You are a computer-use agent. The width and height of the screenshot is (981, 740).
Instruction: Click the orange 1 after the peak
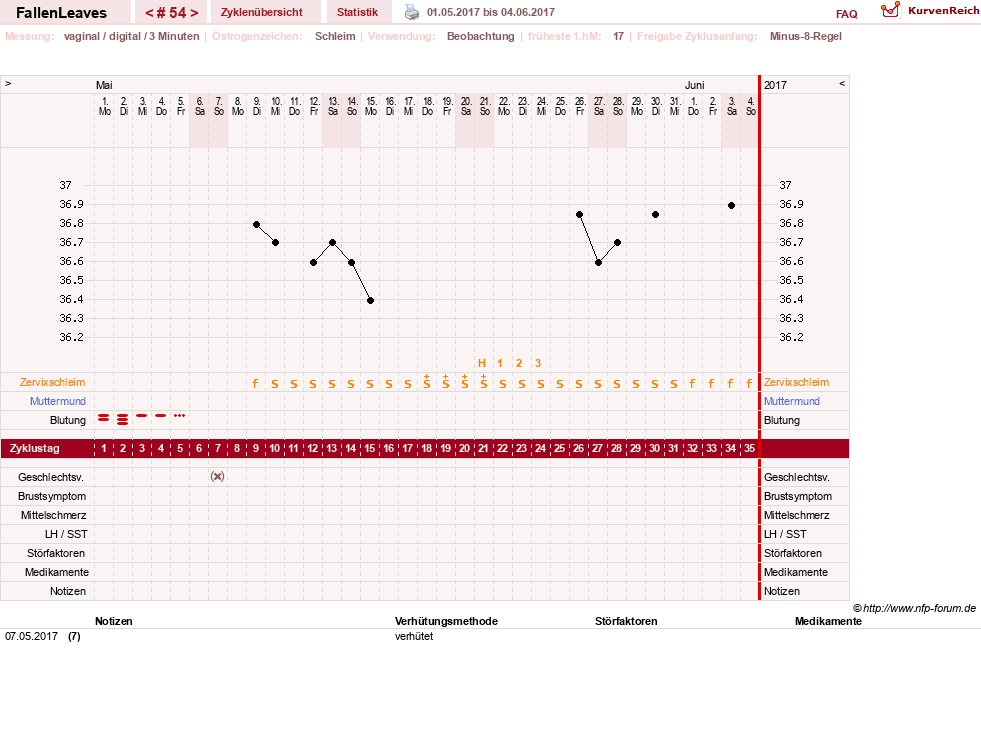[x=500, y=363]
